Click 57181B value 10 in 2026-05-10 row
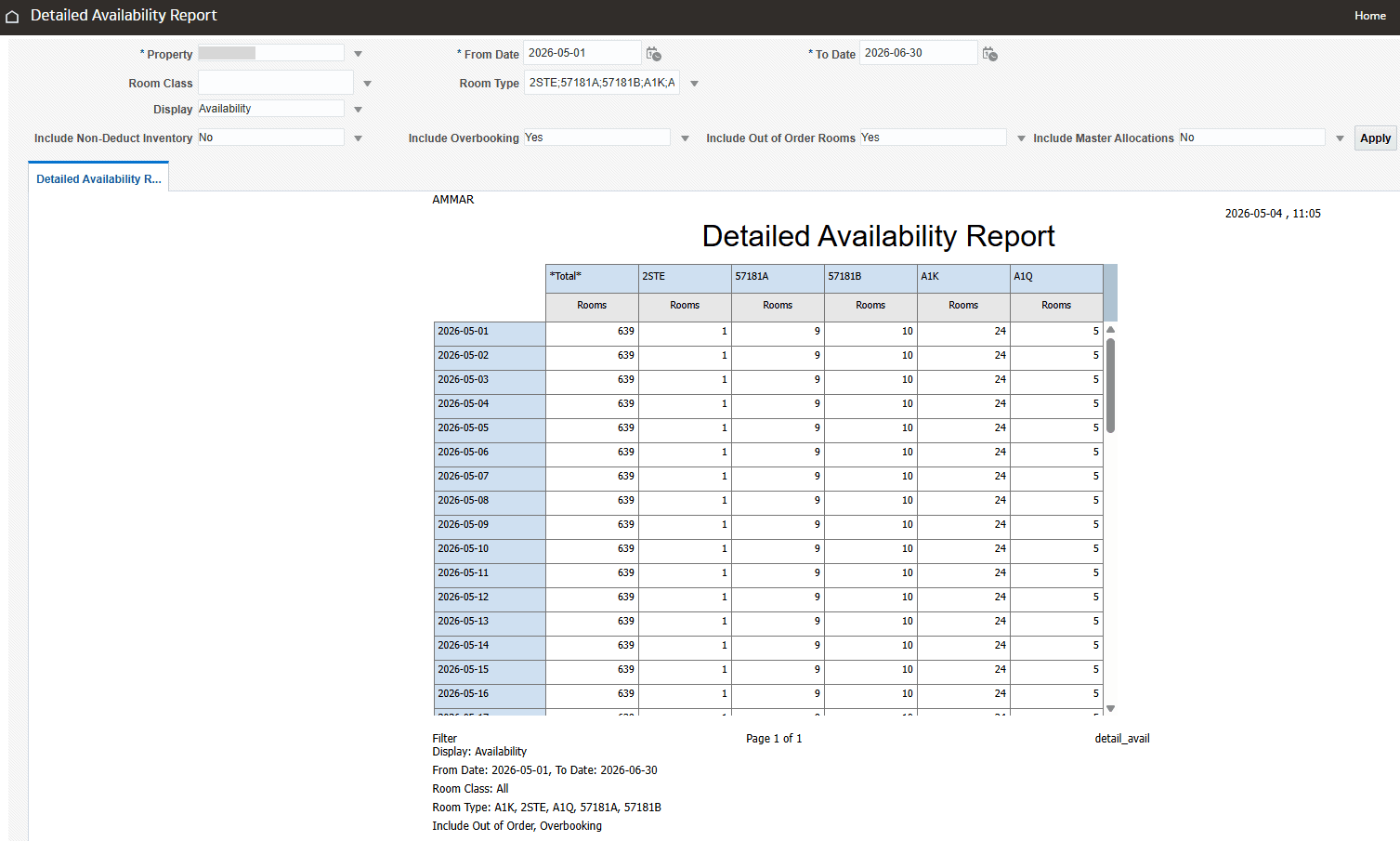1400x841 pixels. (907, 549)
